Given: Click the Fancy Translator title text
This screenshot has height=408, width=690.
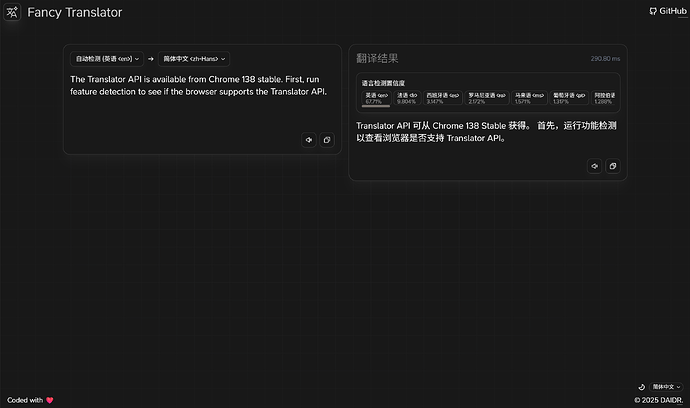Looking at the screenshot, I should [x=74, y=12].
